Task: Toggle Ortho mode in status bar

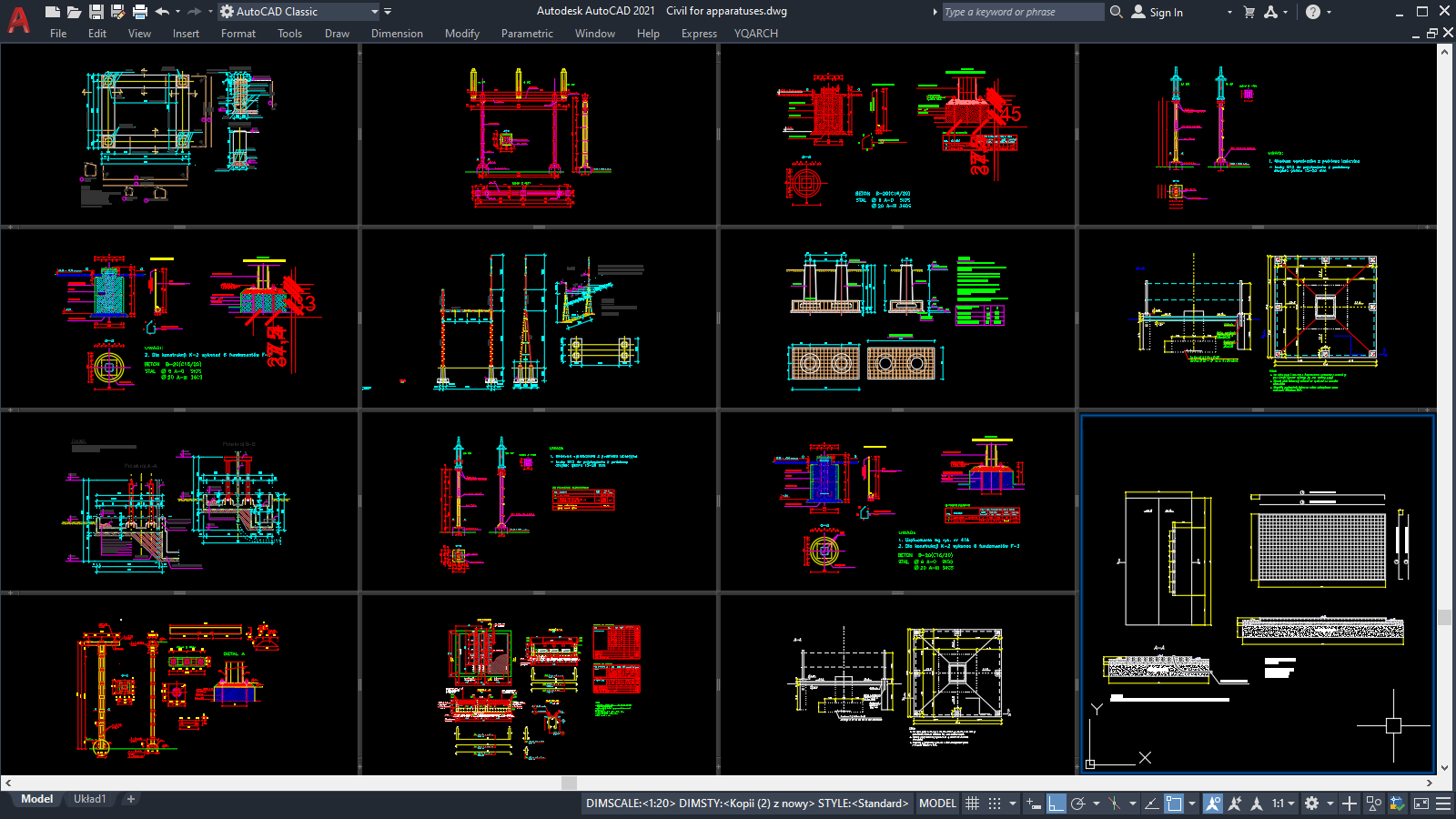Action: pyautogui.click(x=1056, y=804)
